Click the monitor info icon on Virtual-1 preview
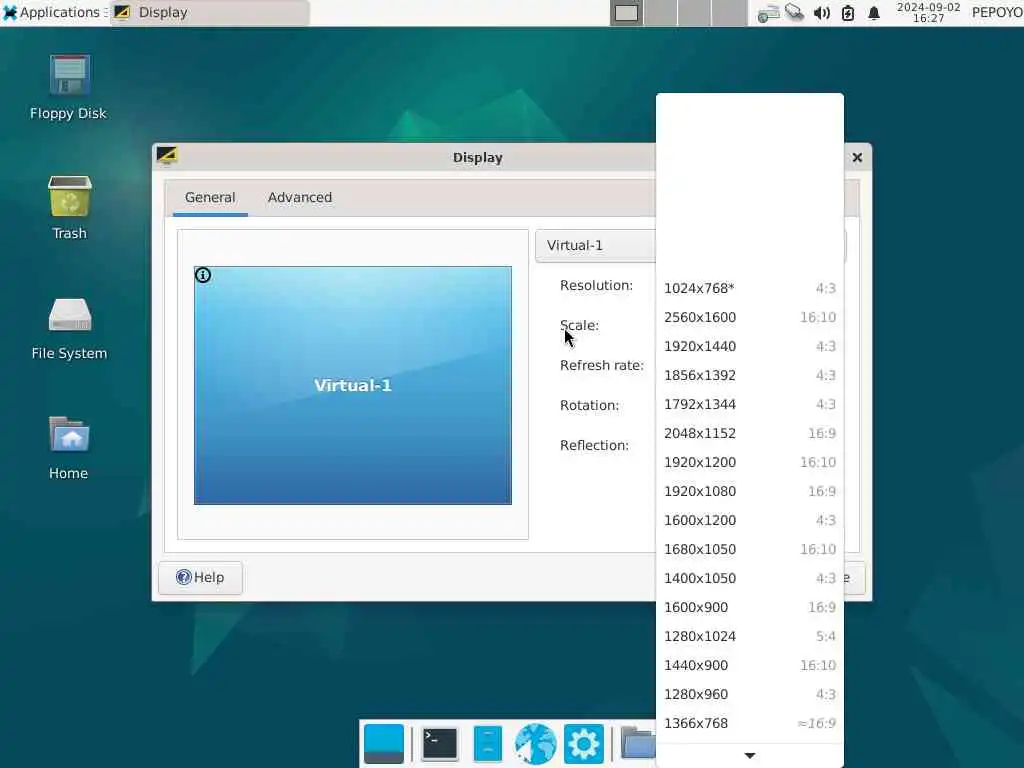 [203, 276]
